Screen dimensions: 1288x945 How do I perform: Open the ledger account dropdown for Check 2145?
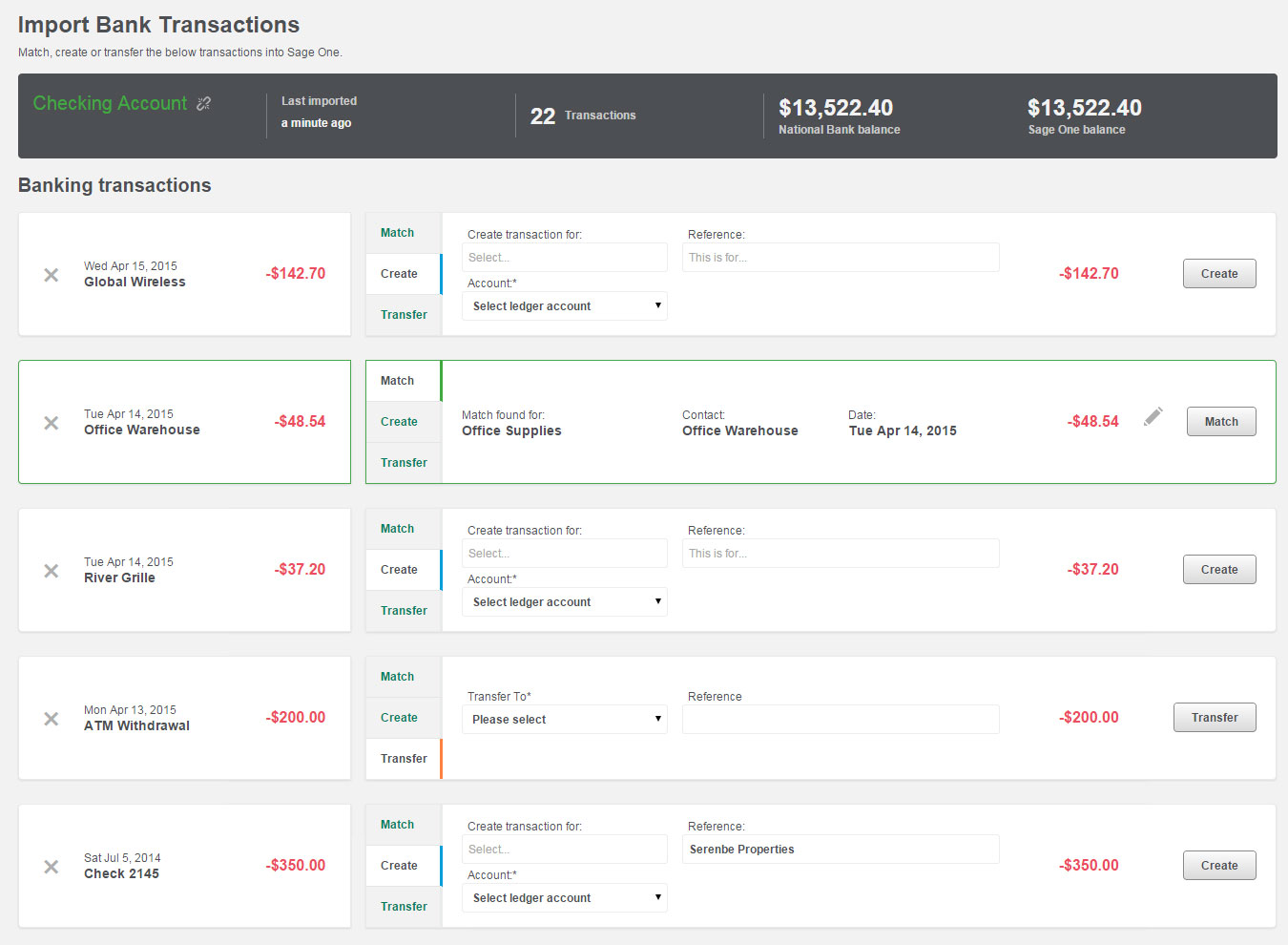[564, 897]
